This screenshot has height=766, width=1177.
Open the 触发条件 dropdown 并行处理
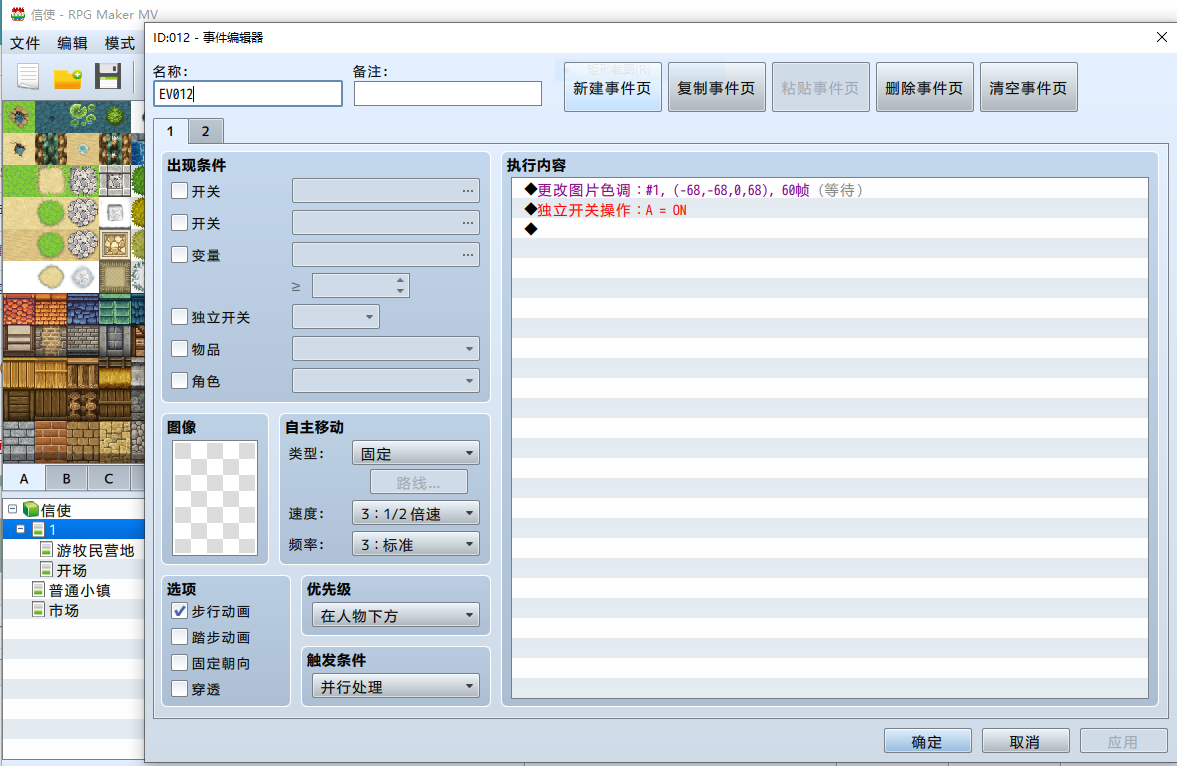[x=396, y=686]
